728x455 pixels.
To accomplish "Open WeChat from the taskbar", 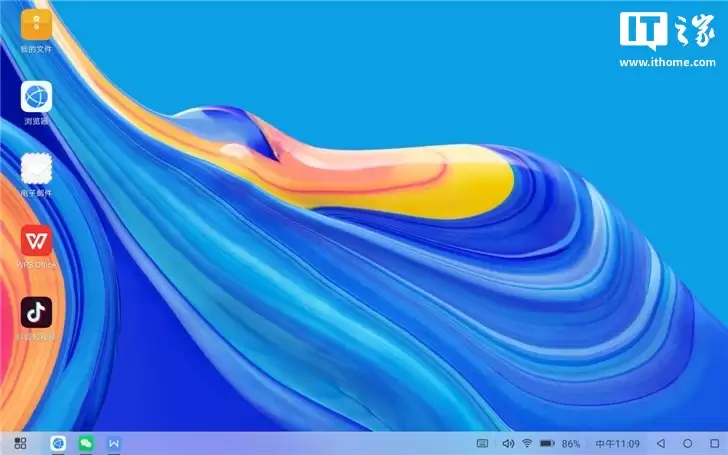I will point(86,443).
